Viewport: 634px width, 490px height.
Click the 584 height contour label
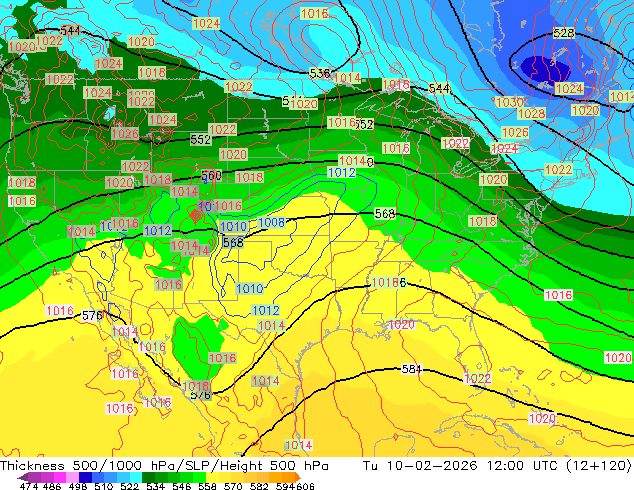coord(412,369)
